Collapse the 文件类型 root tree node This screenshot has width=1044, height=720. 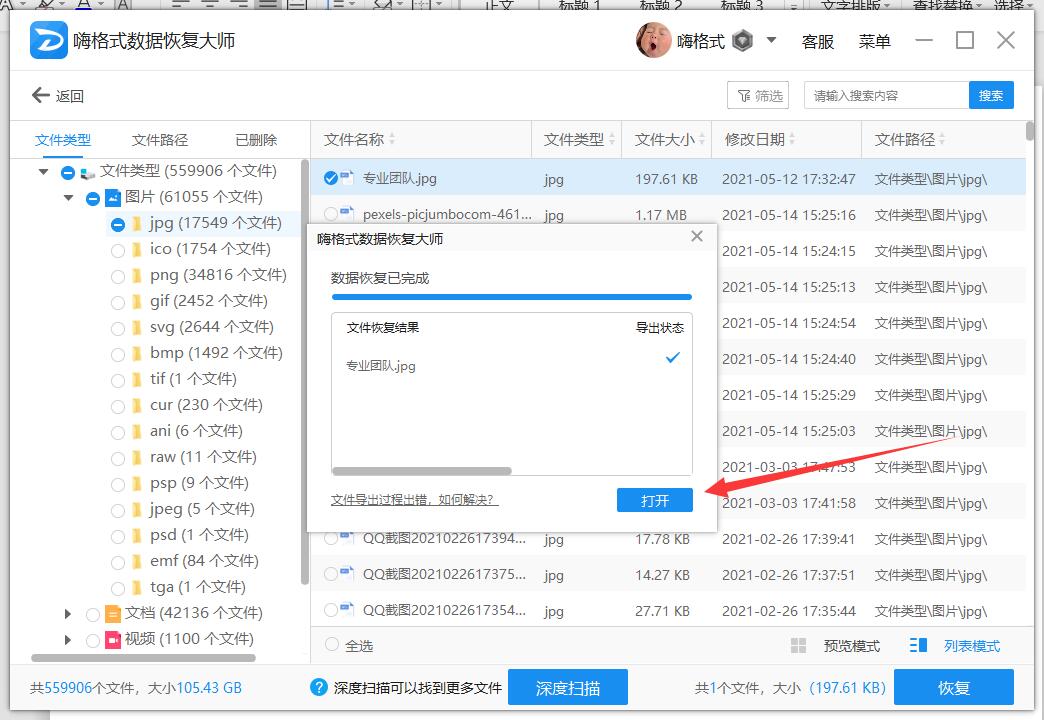44,172
